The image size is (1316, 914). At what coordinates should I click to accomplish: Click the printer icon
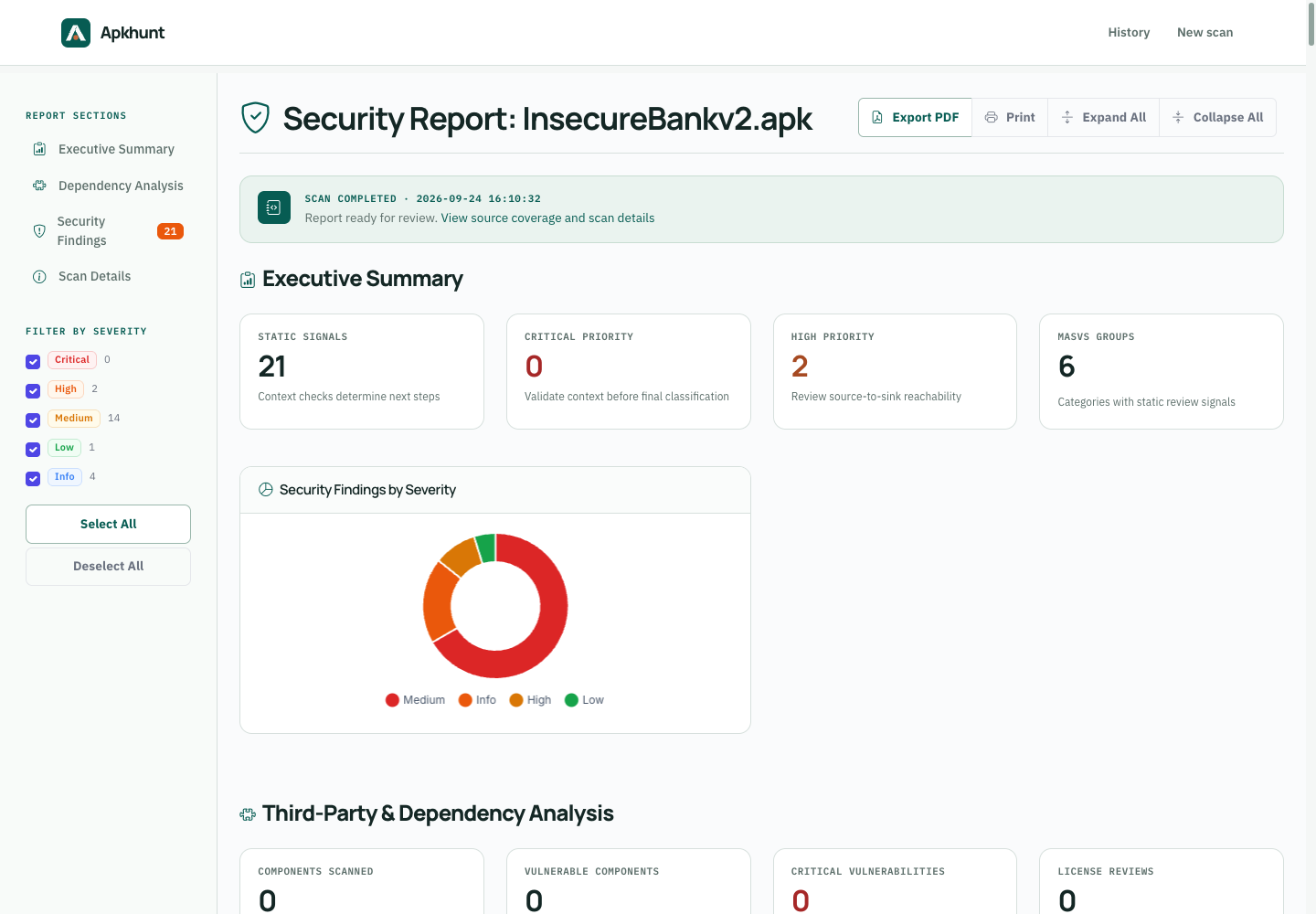(991, 117)
